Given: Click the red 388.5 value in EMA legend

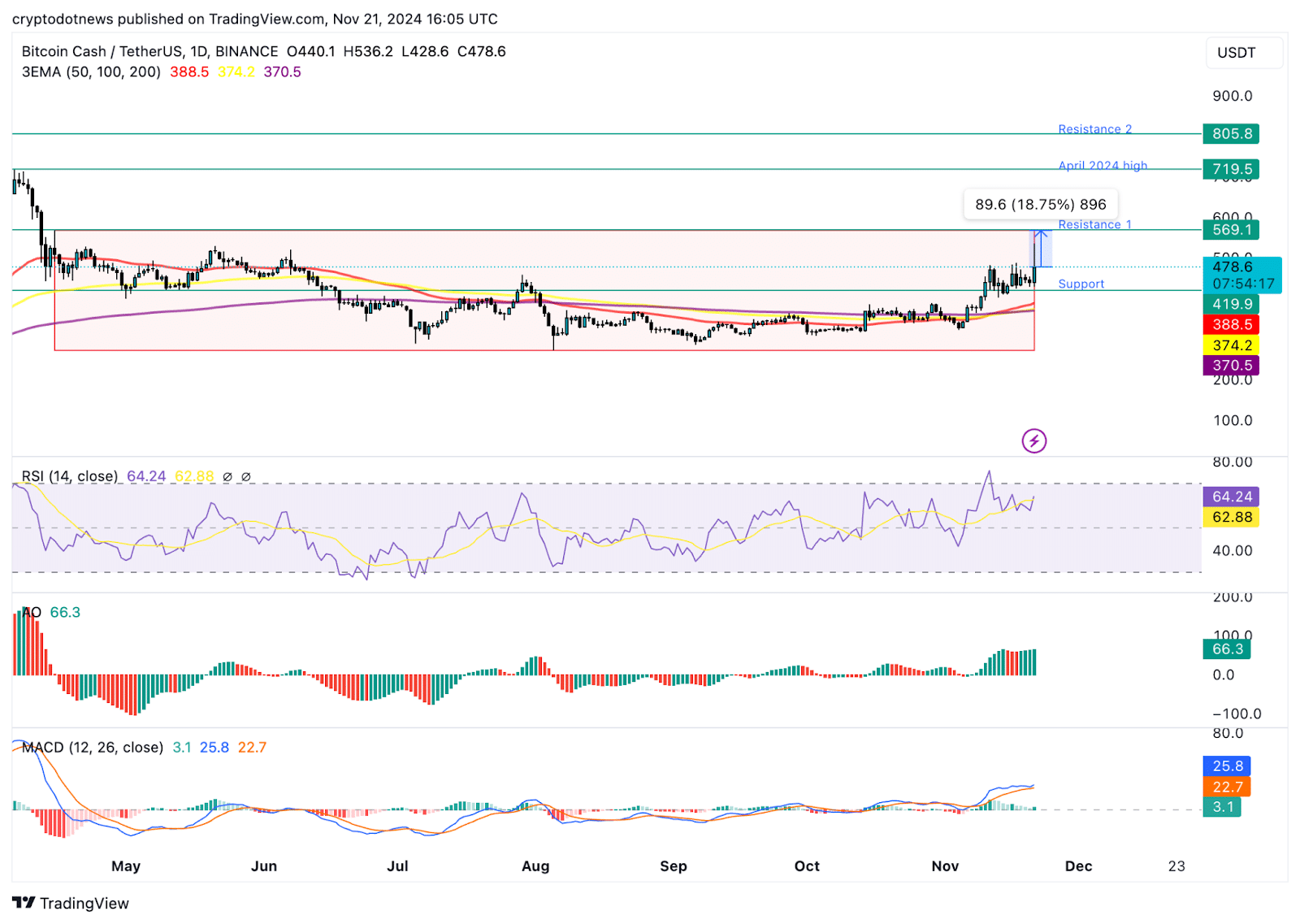Looking at the screenshot, I should click(x=189, y=72).
